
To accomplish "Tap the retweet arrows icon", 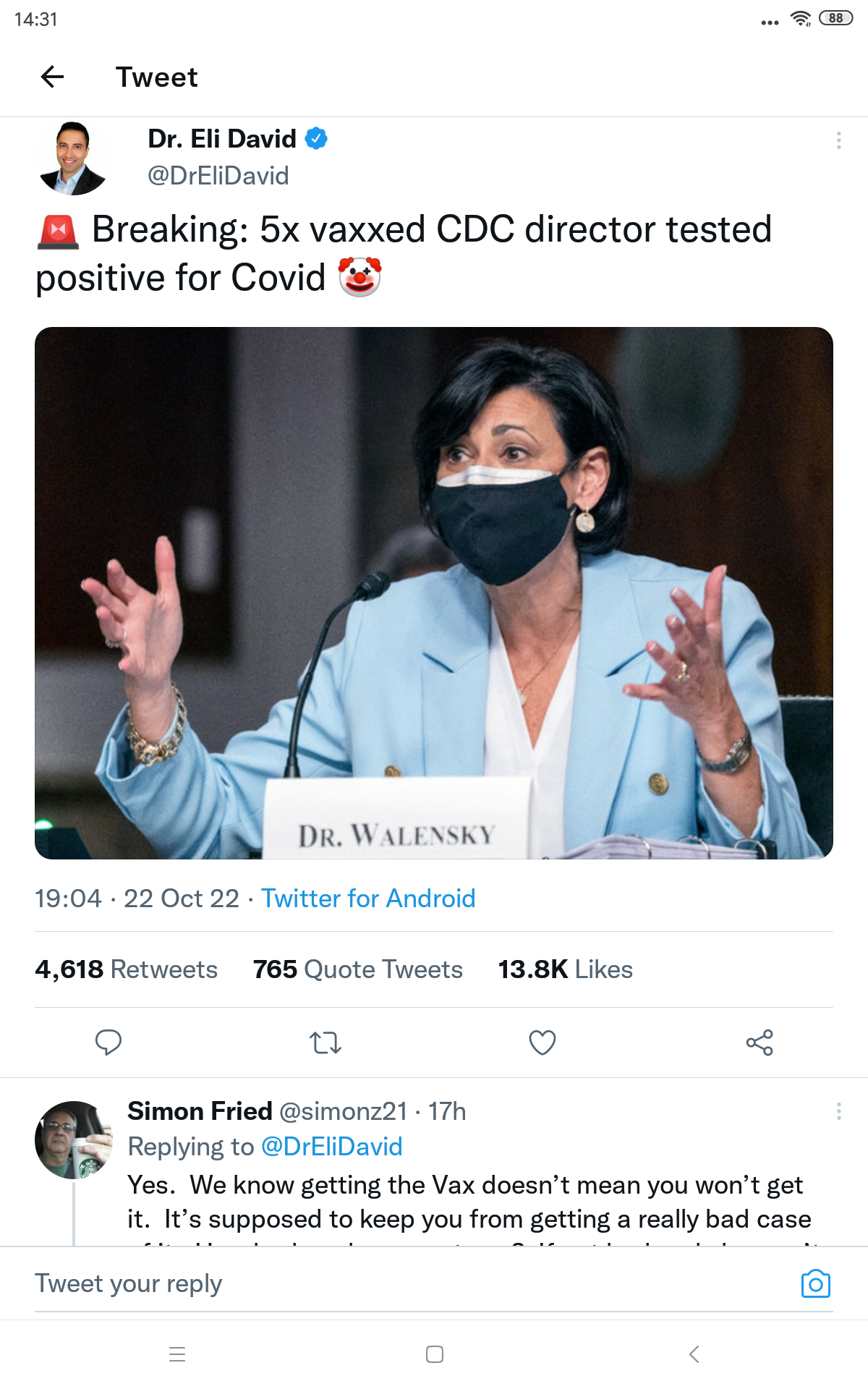I will coord(325,1042).
